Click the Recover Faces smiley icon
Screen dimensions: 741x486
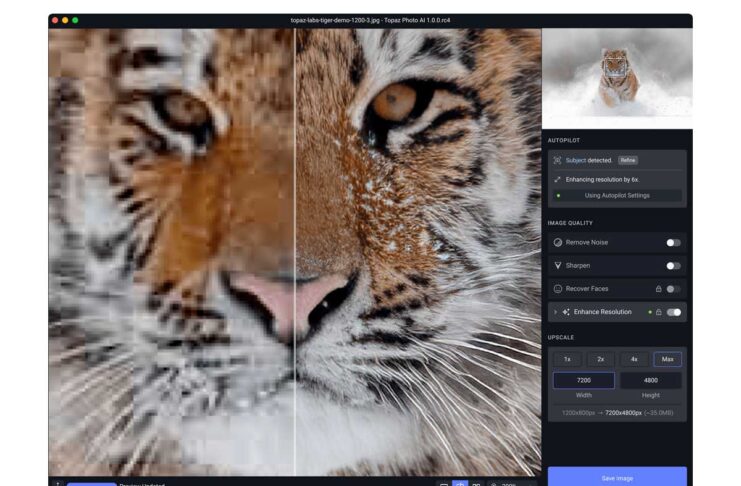tap(558, 289)
